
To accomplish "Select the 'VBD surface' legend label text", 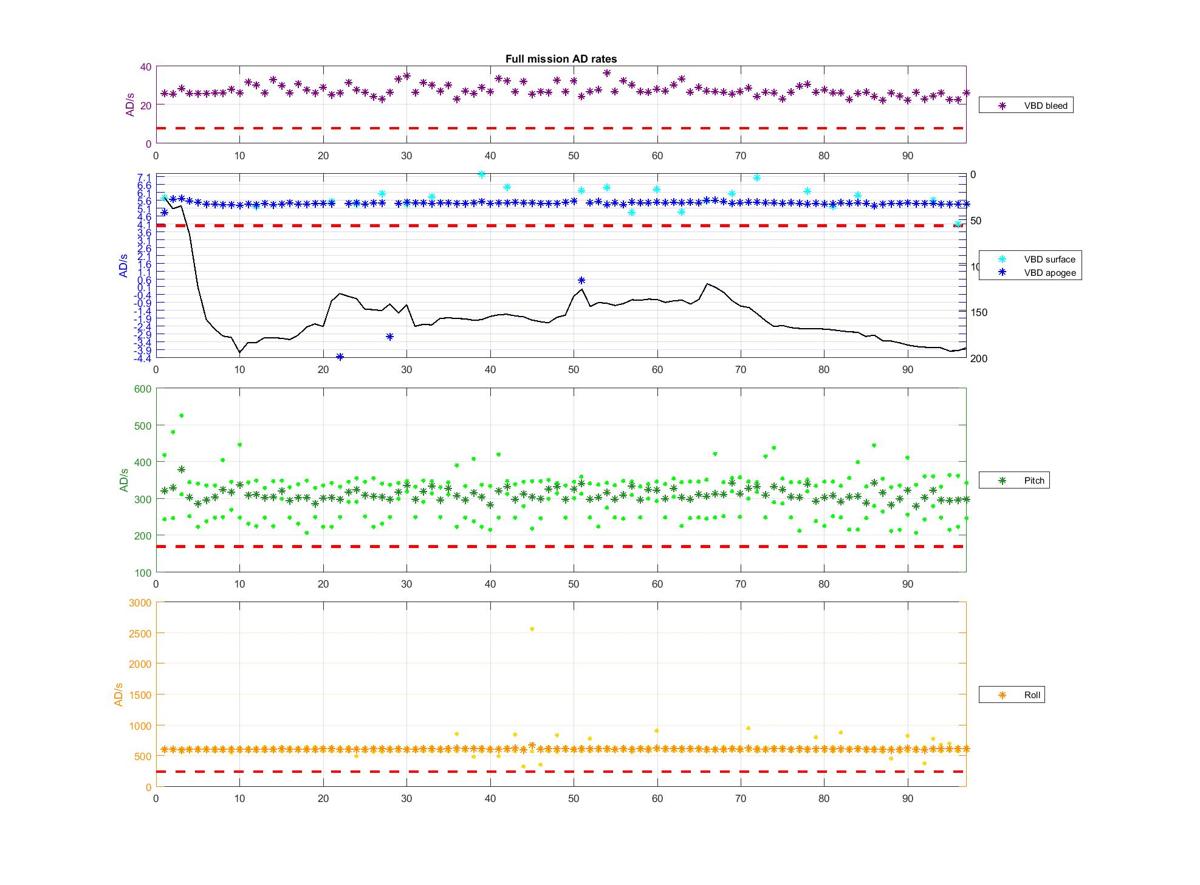I will (x=1049, y=259).
